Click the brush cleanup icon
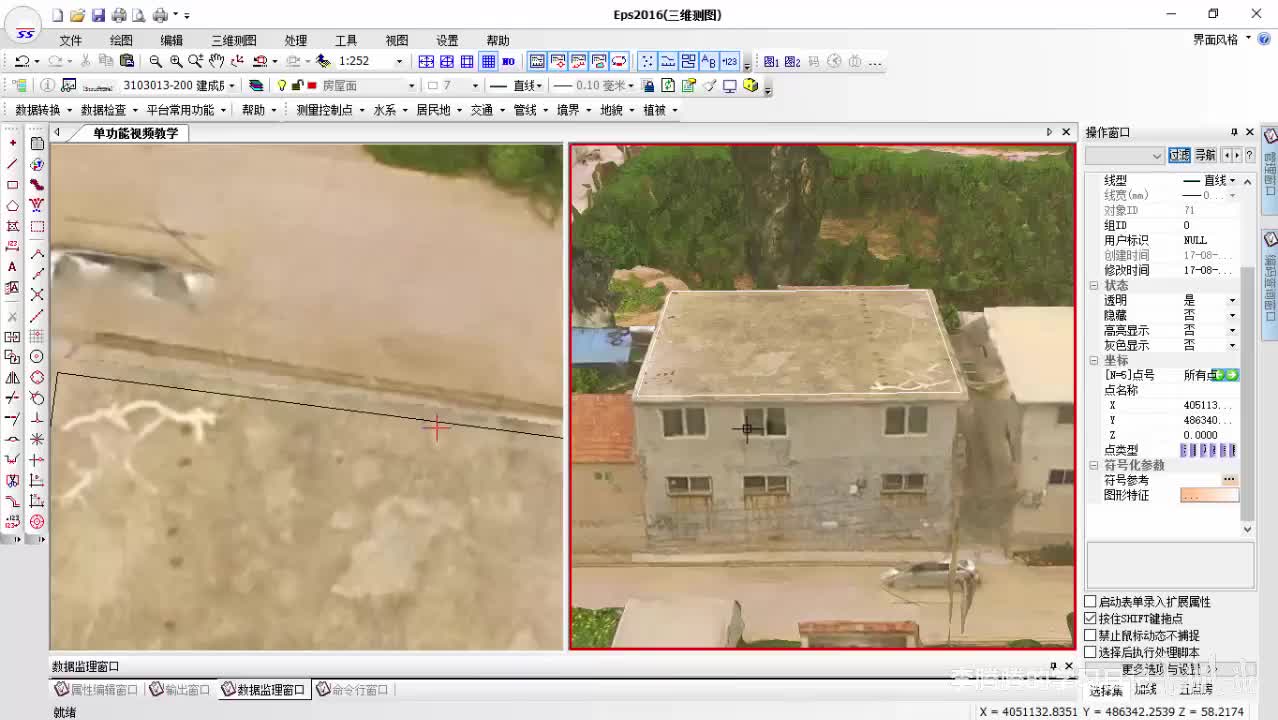The width and height of the screenshot is (1278, 720). (710, 86)
